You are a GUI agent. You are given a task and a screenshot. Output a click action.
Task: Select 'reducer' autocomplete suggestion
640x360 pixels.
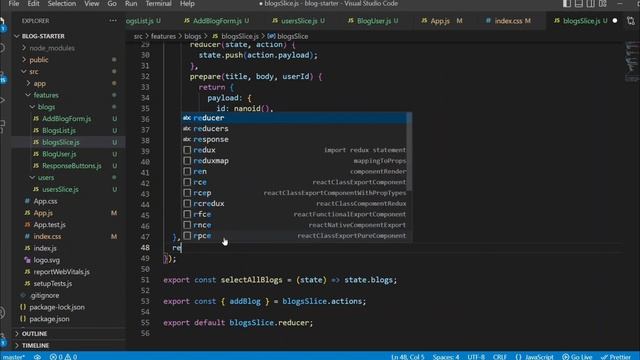(294, 118)
